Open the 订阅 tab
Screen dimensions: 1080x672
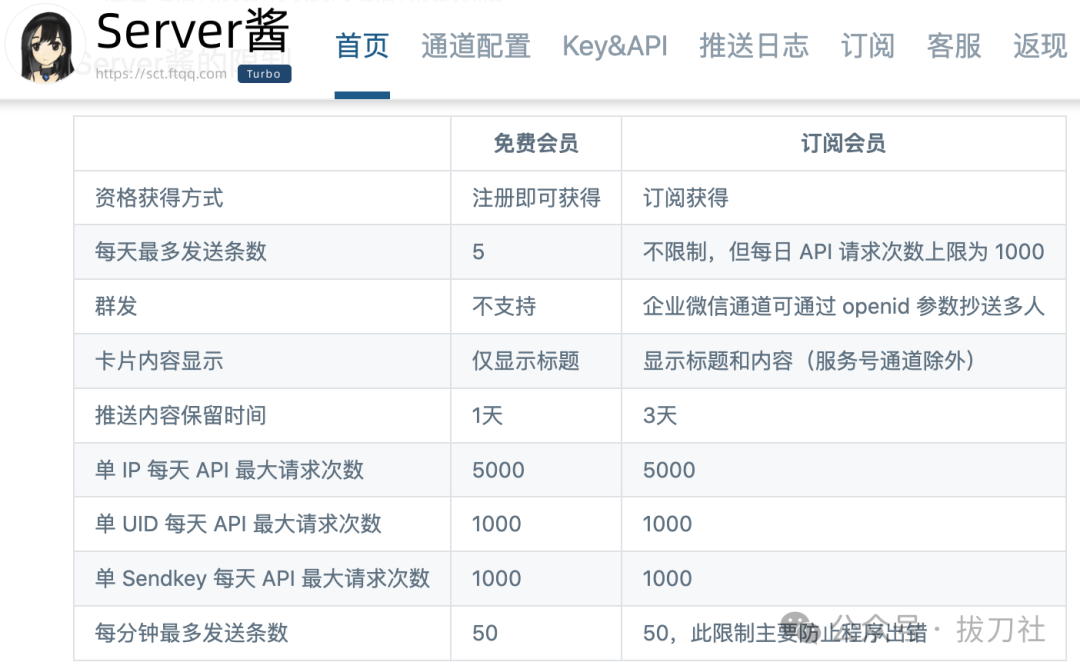[868, 46]
